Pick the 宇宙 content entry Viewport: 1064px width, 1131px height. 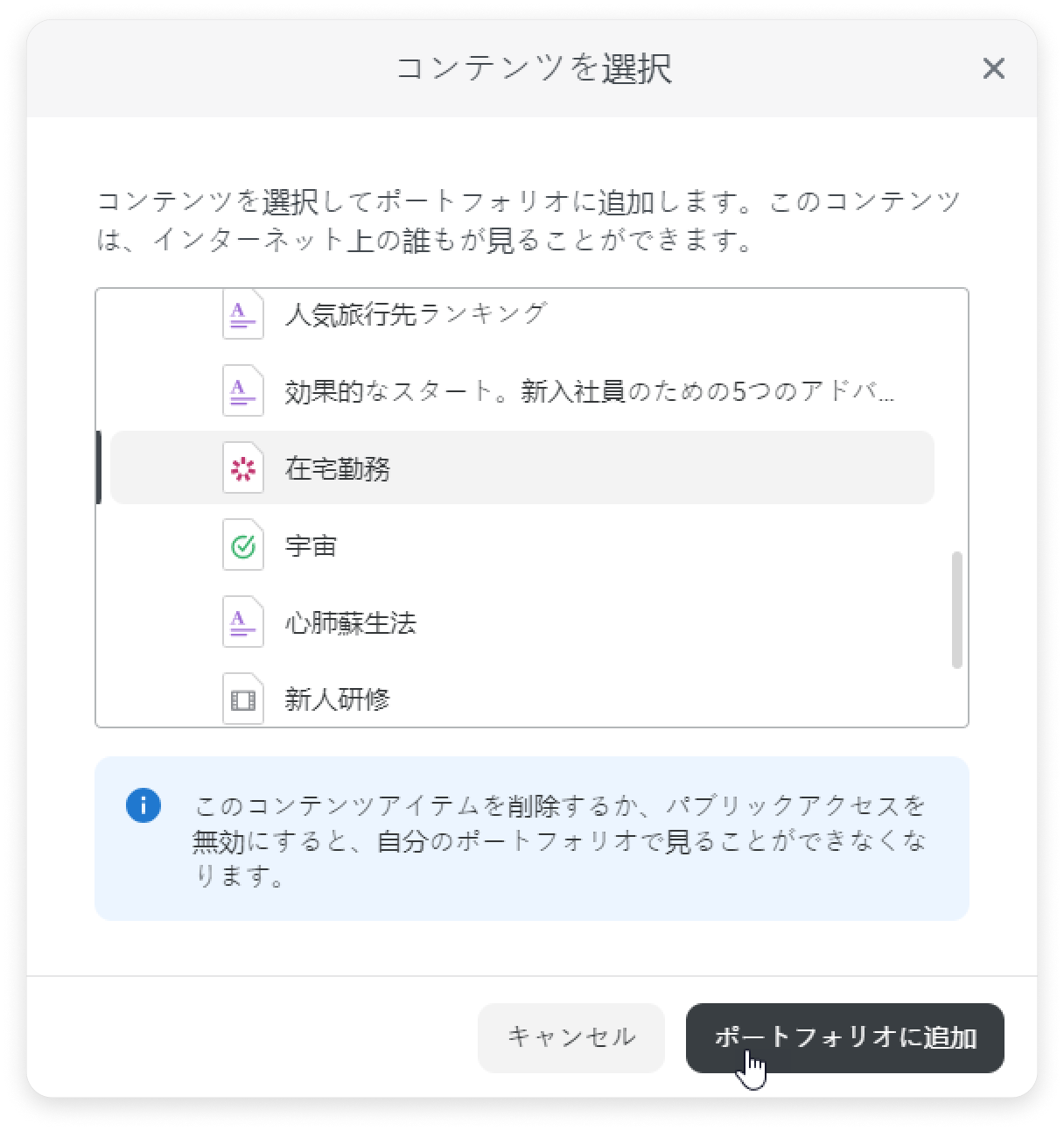[522, 545]
